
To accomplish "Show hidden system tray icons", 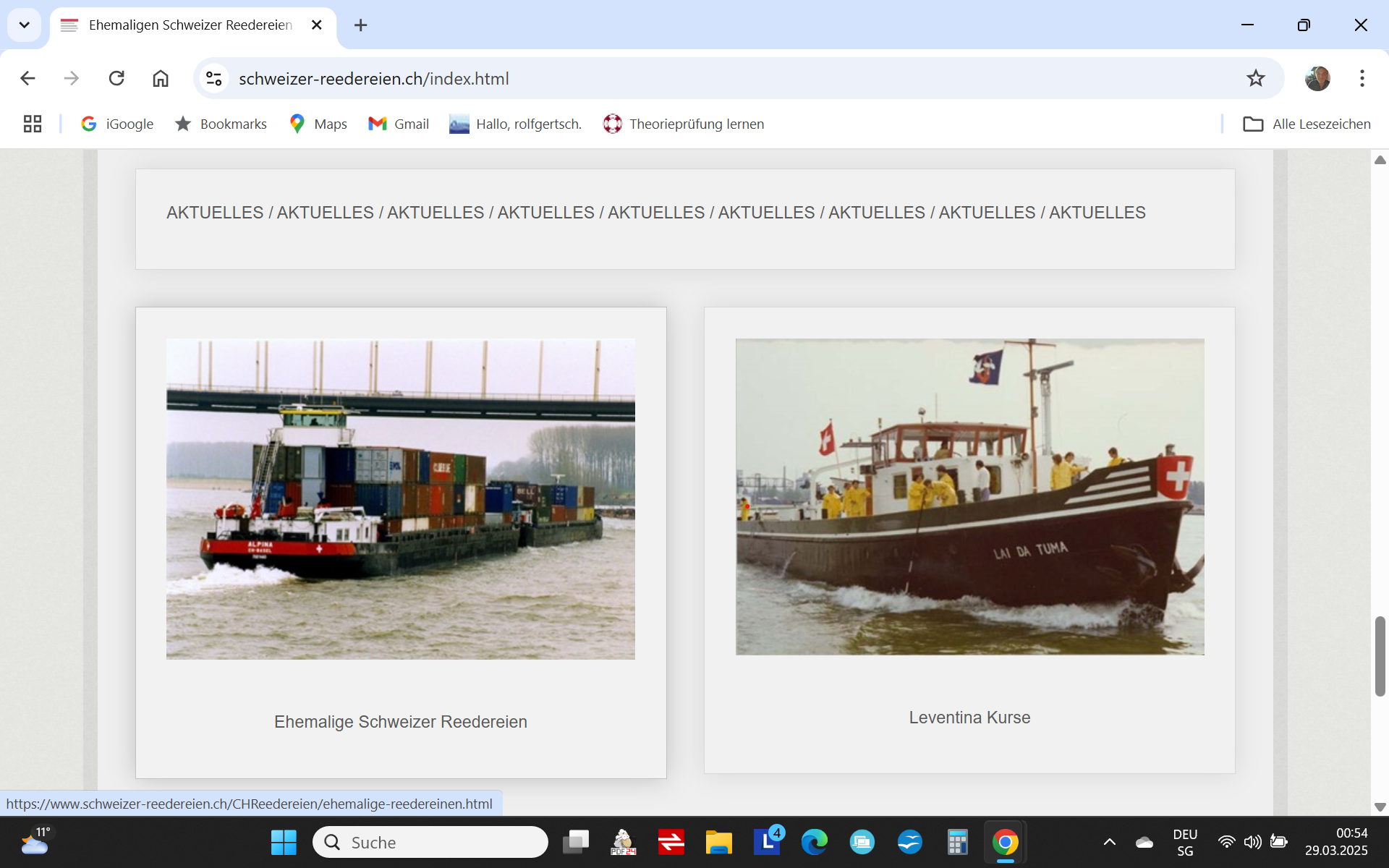I will 1109,842.
